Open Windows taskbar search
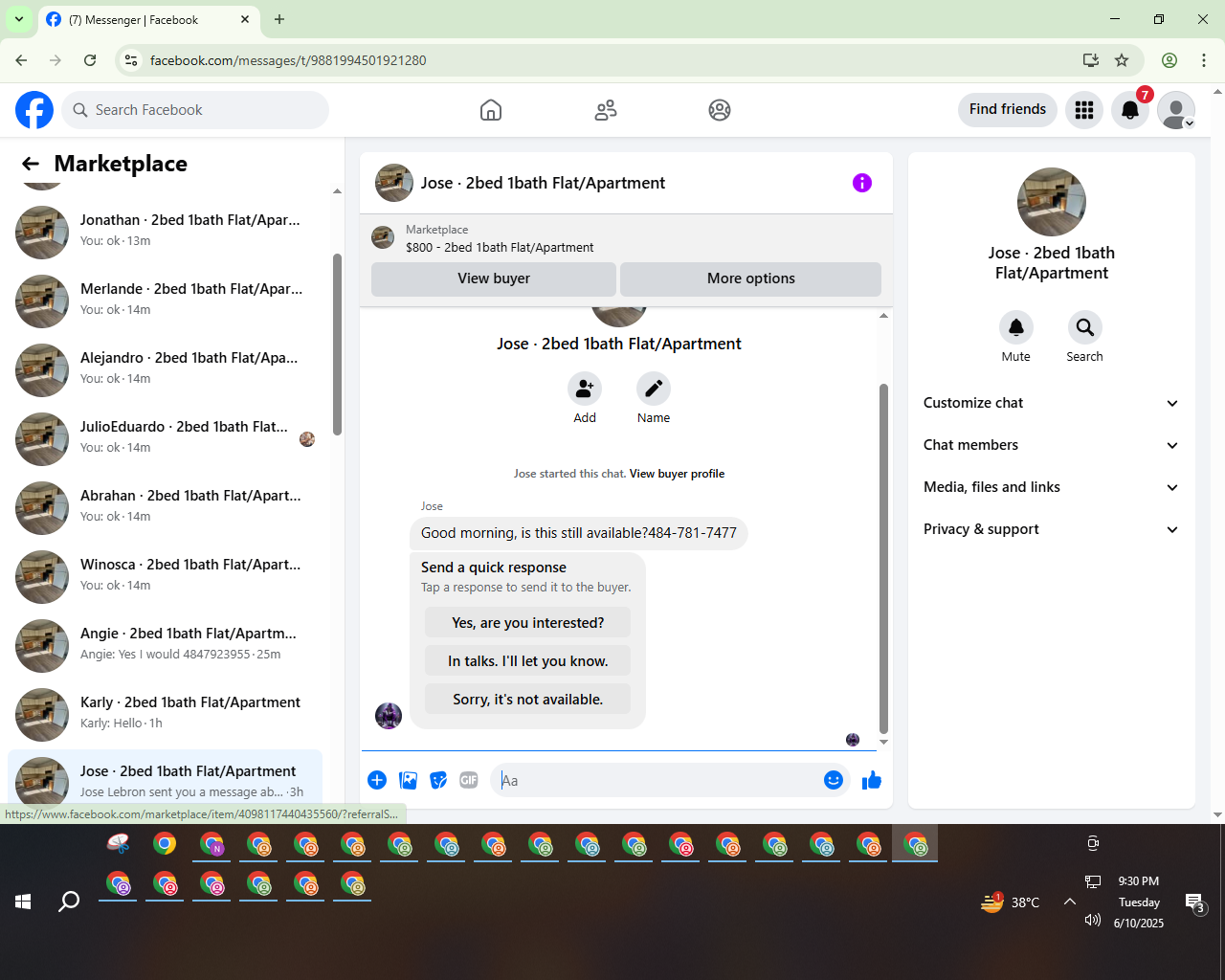The image size is (1225, 980). coord(69,902)
